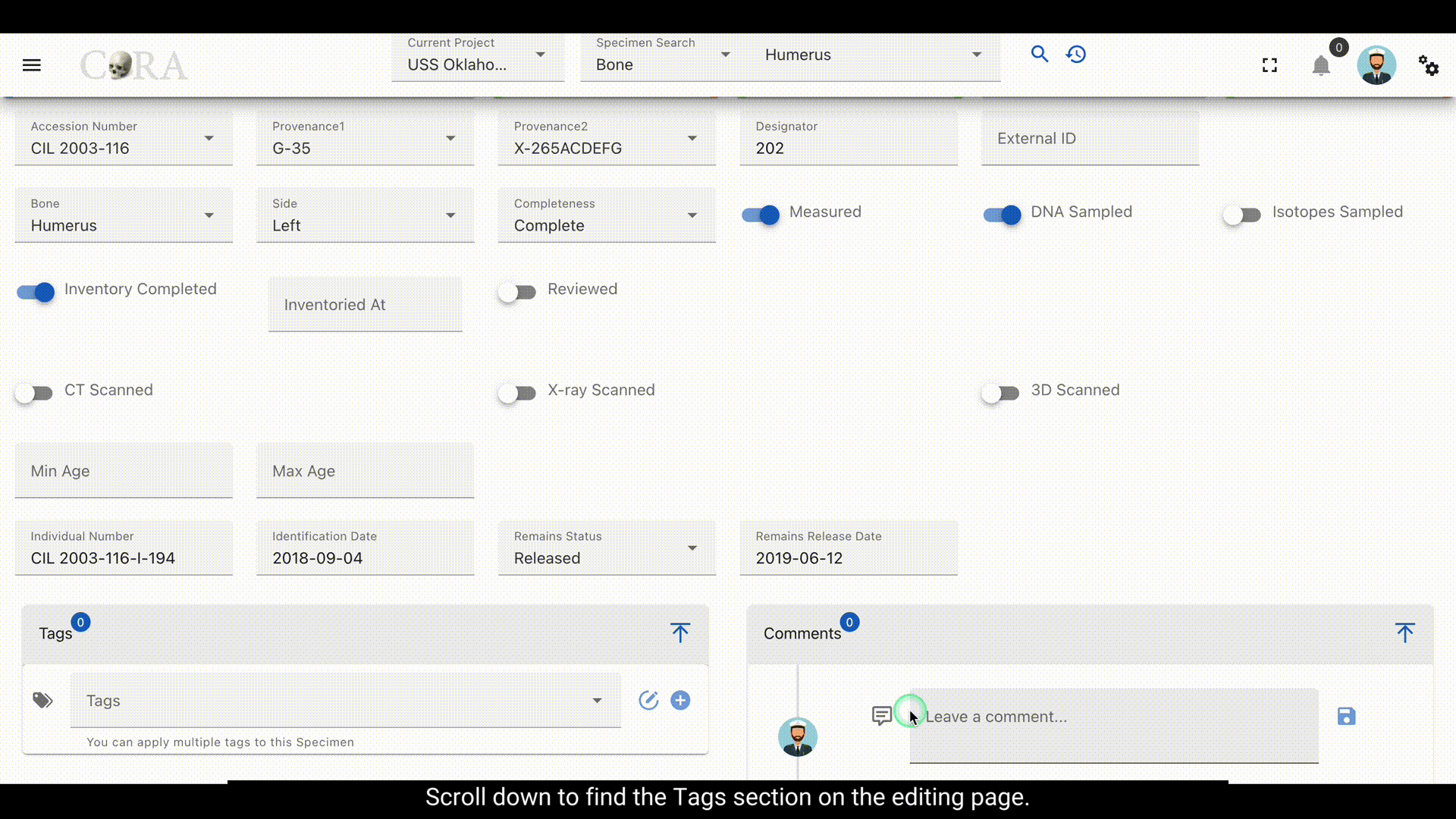Enable the X-ray Scanned switch
Screen dimensions: 1456x819
(517, 393)
